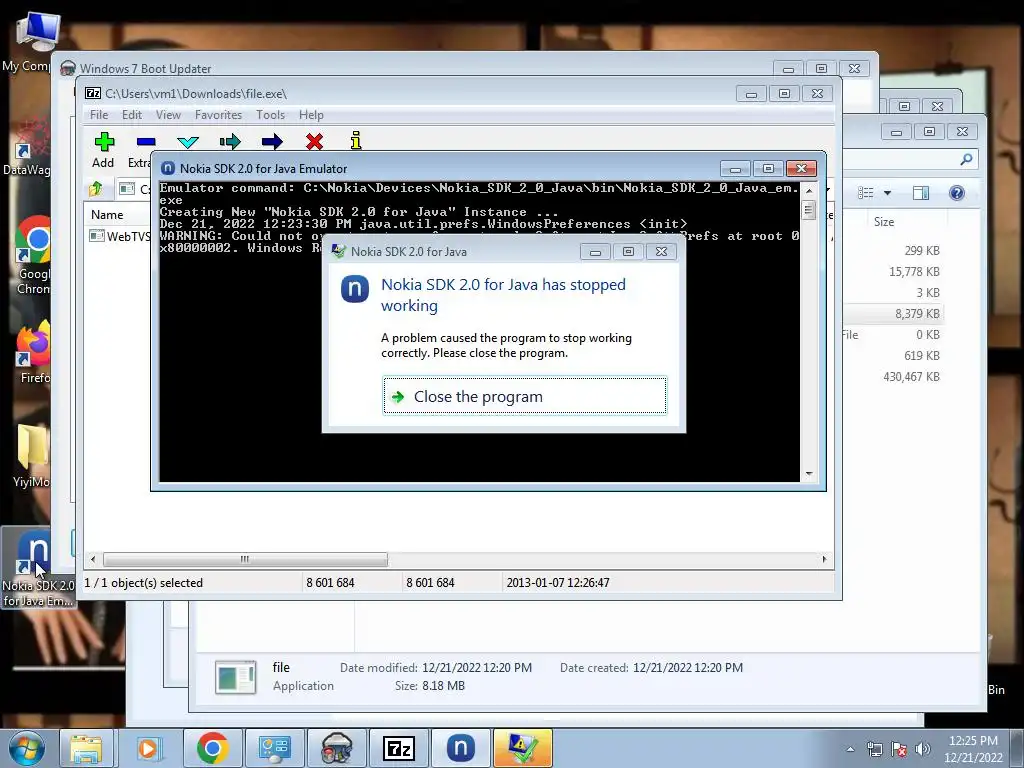
Task: Click the 7-Zip Delete red X icon
Action: click(x=314, y=142)
